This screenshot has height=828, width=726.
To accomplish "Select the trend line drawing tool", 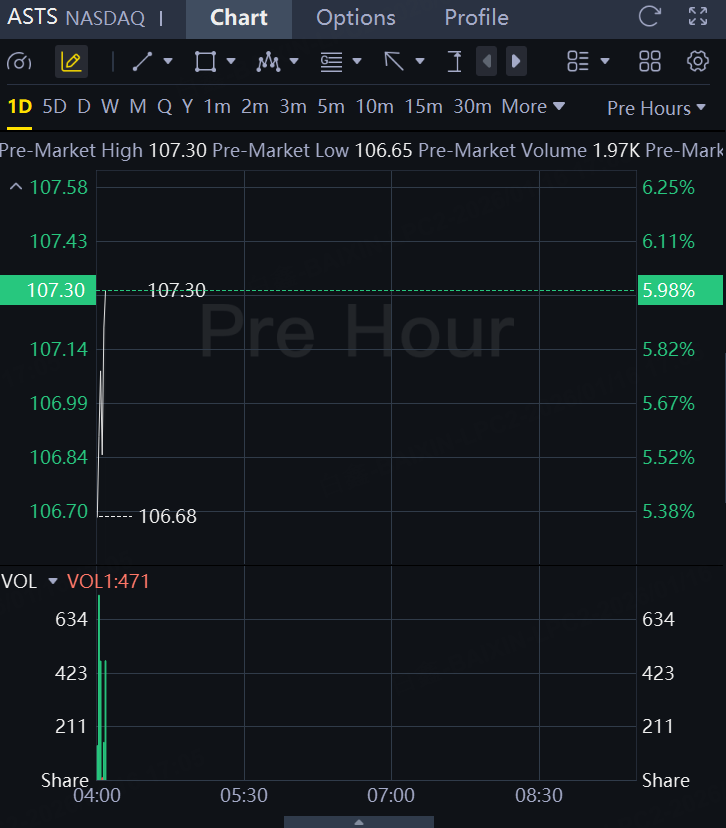I will pos(143,62).
